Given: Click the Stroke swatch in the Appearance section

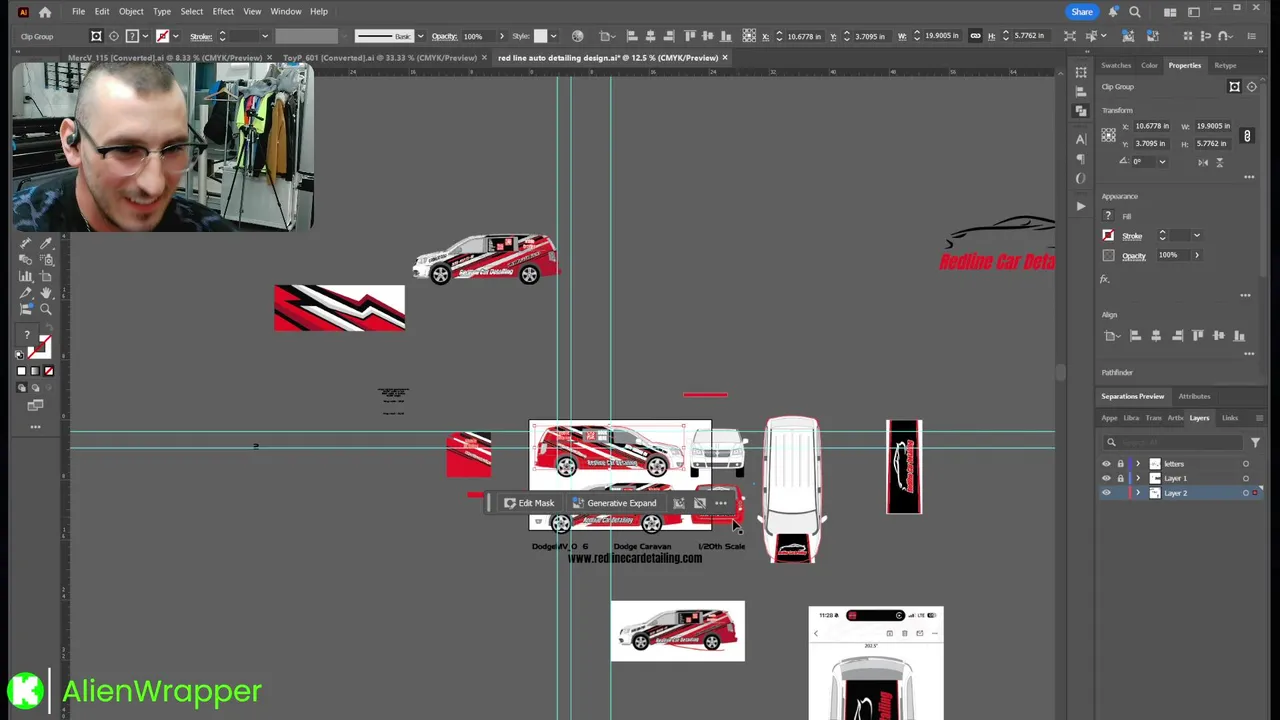Looking at the screenshot, I should pos(1108,236).
